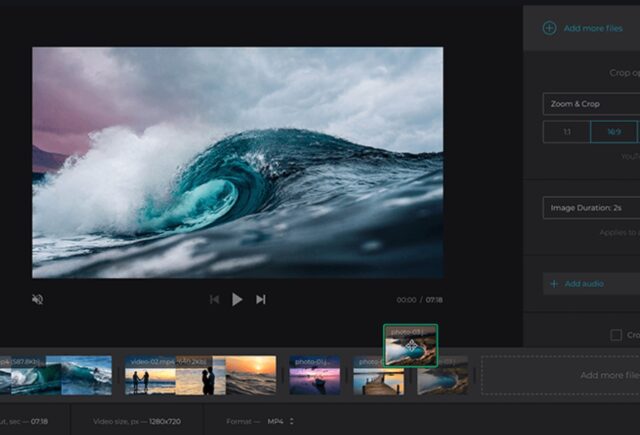Select the 16:9 aspect ratio
Image resolution: width=640 pixels, height=435 pixels.
click(x=614, y=132)
